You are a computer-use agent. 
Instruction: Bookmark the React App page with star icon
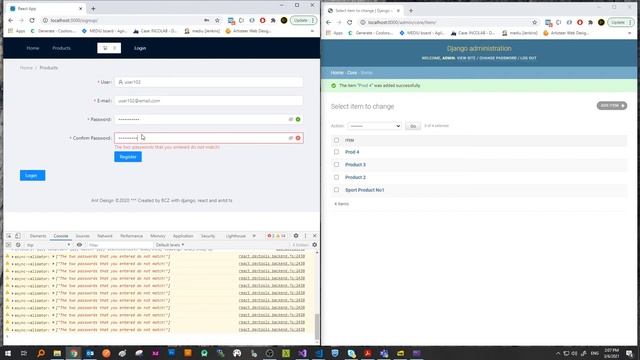point(217,20)
